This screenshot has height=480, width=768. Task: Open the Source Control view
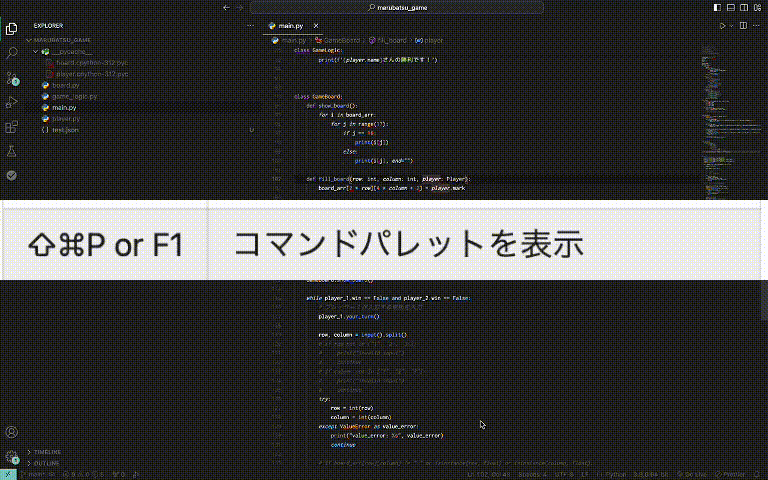click(11, 78)
